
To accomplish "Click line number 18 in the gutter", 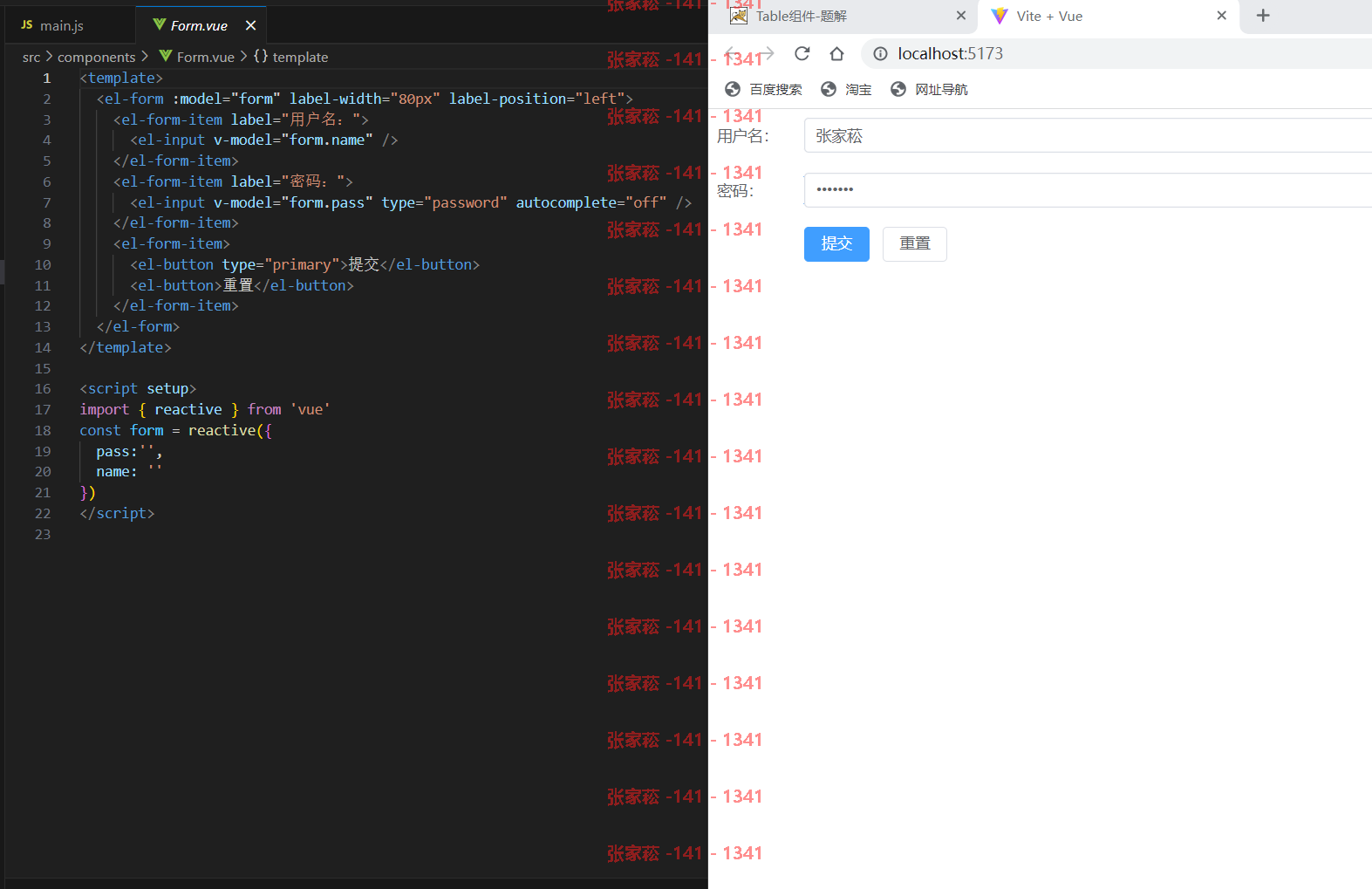I will click(43, 430).
